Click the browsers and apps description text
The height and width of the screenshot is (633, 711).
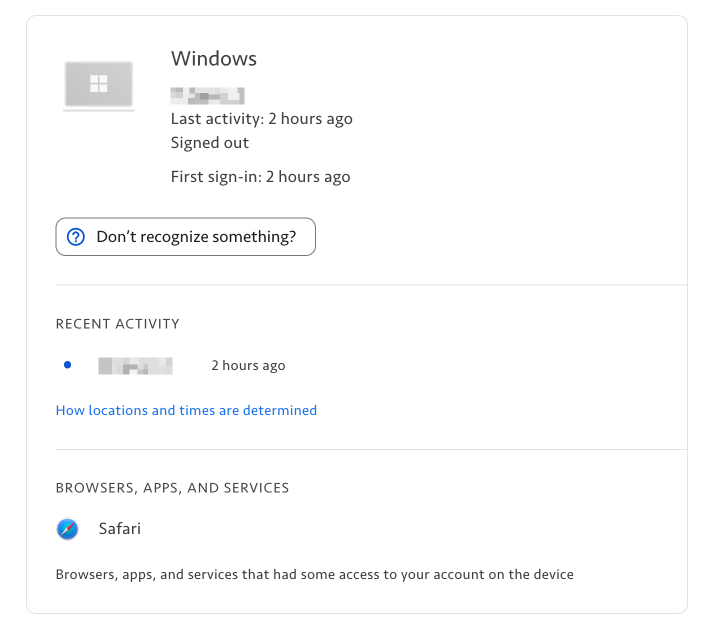coord(314,575)
